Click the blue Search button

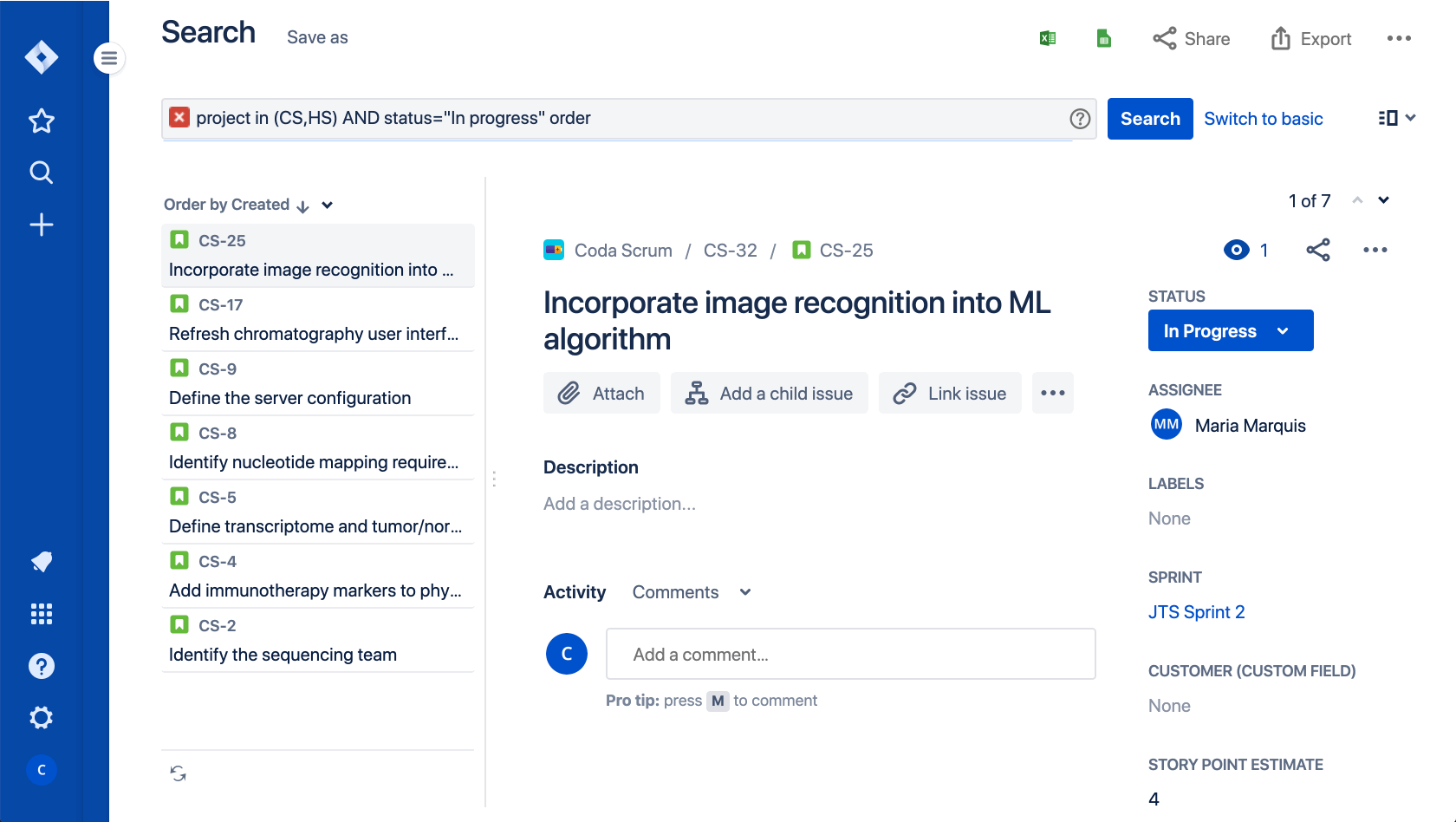(1149, 119)
